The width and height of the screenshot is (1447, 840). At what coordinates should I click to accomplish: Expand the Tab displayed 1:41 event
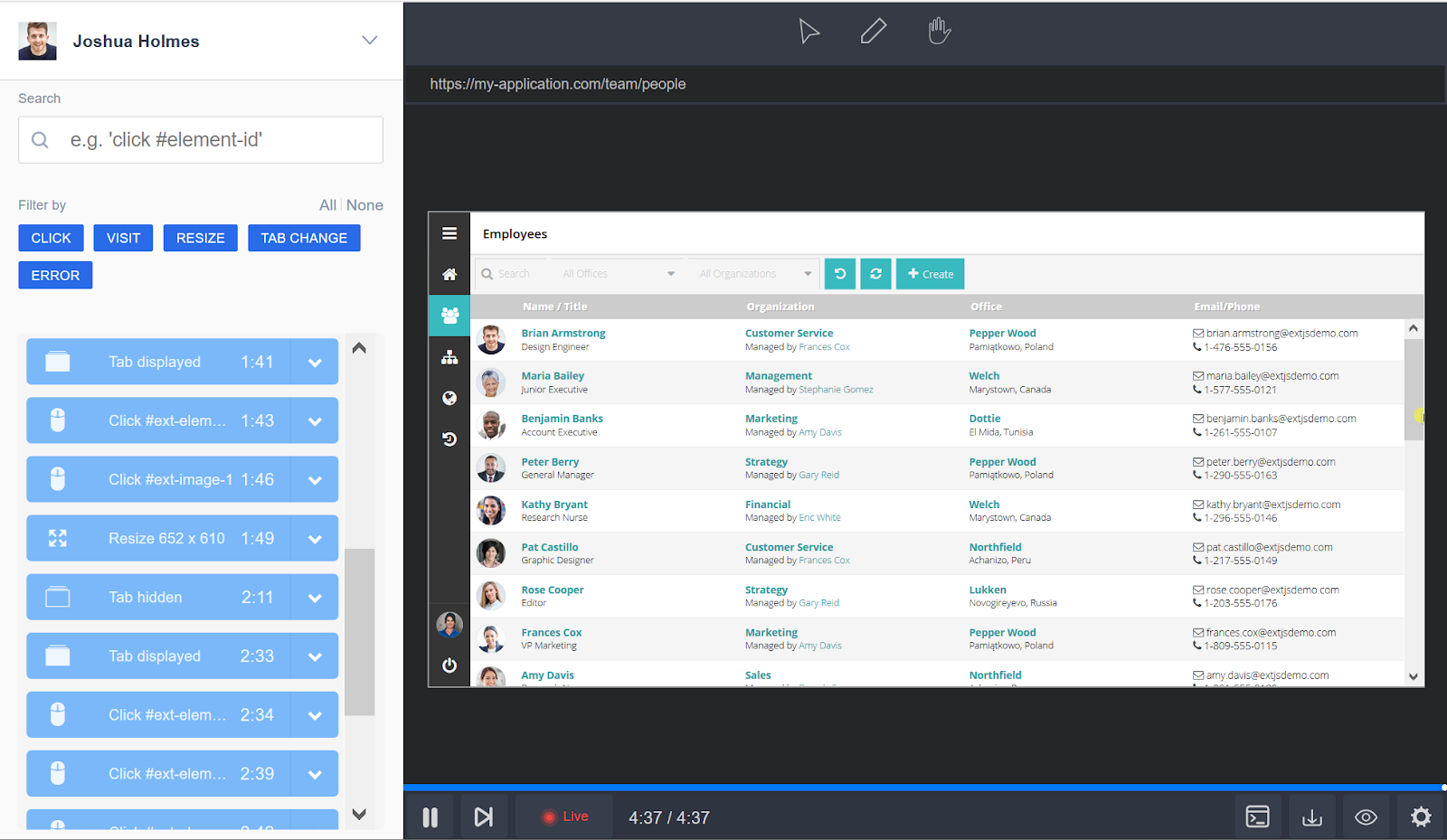(x=315, y=362)
